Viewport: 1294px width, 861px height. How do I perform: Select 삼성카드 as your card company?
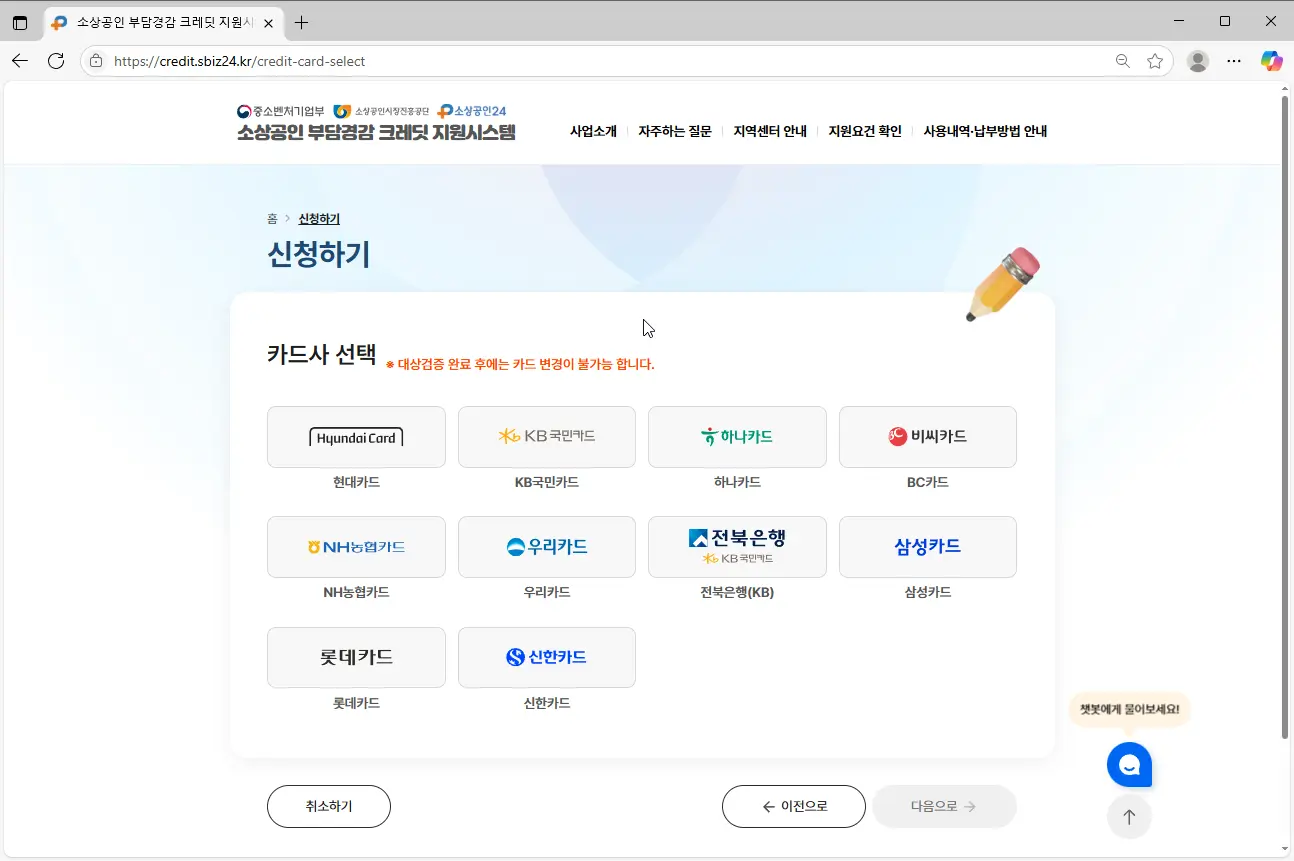coord(928,547)
